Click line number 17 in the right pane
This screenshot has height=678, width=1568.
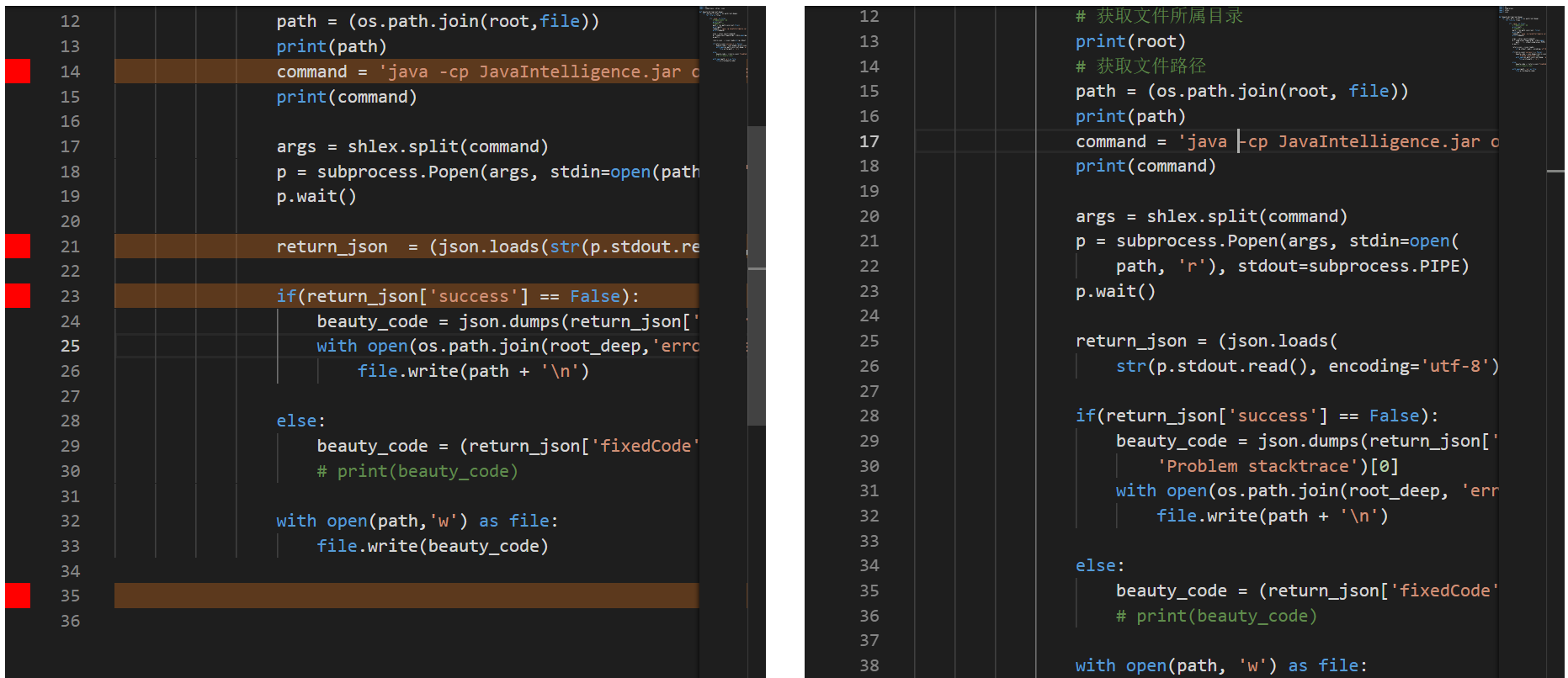click(x=869, y=141)
